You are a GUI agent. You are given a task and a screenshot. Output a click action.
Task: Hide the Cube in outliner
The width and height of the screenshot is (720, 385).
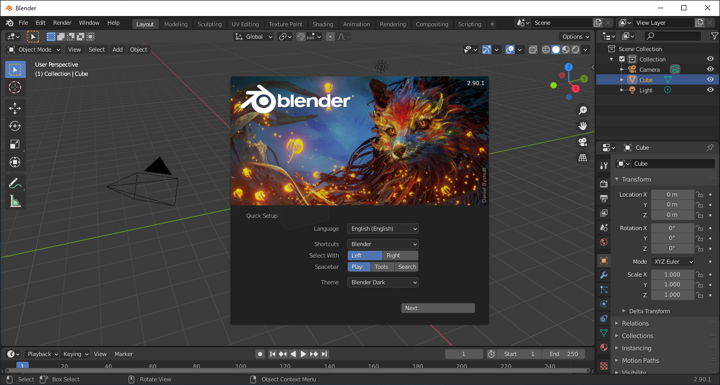click(x=710, y=80)
